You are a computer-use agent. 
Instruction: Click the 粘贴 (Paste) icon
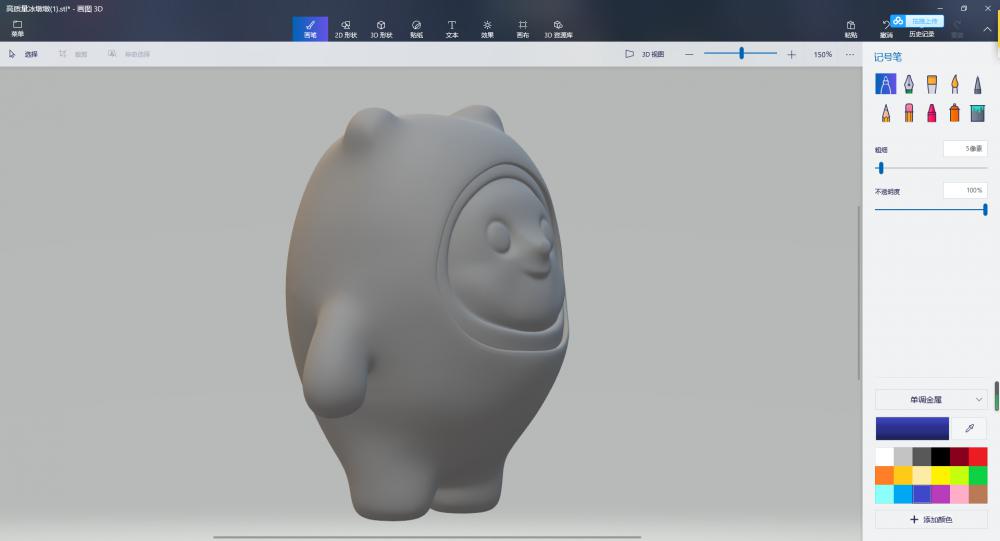click(851, 29)
